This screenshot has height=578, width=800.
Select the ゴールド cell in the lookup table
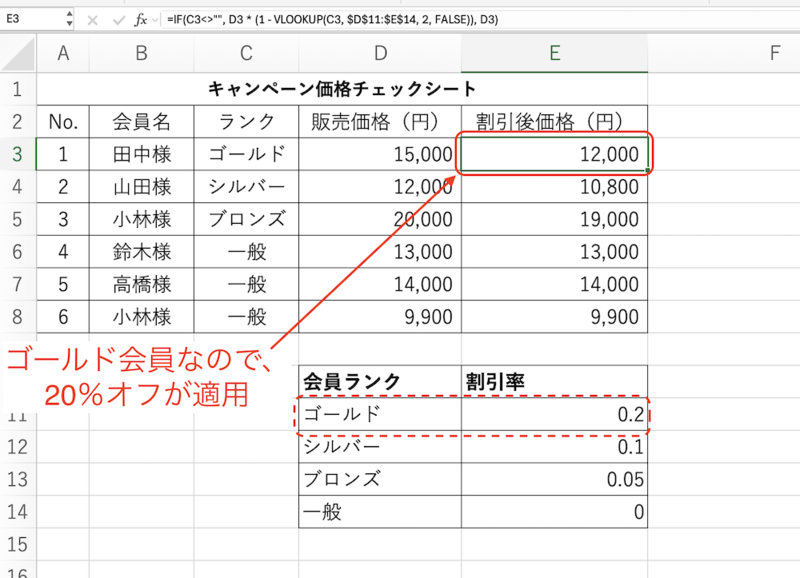[x=379, y=414]
